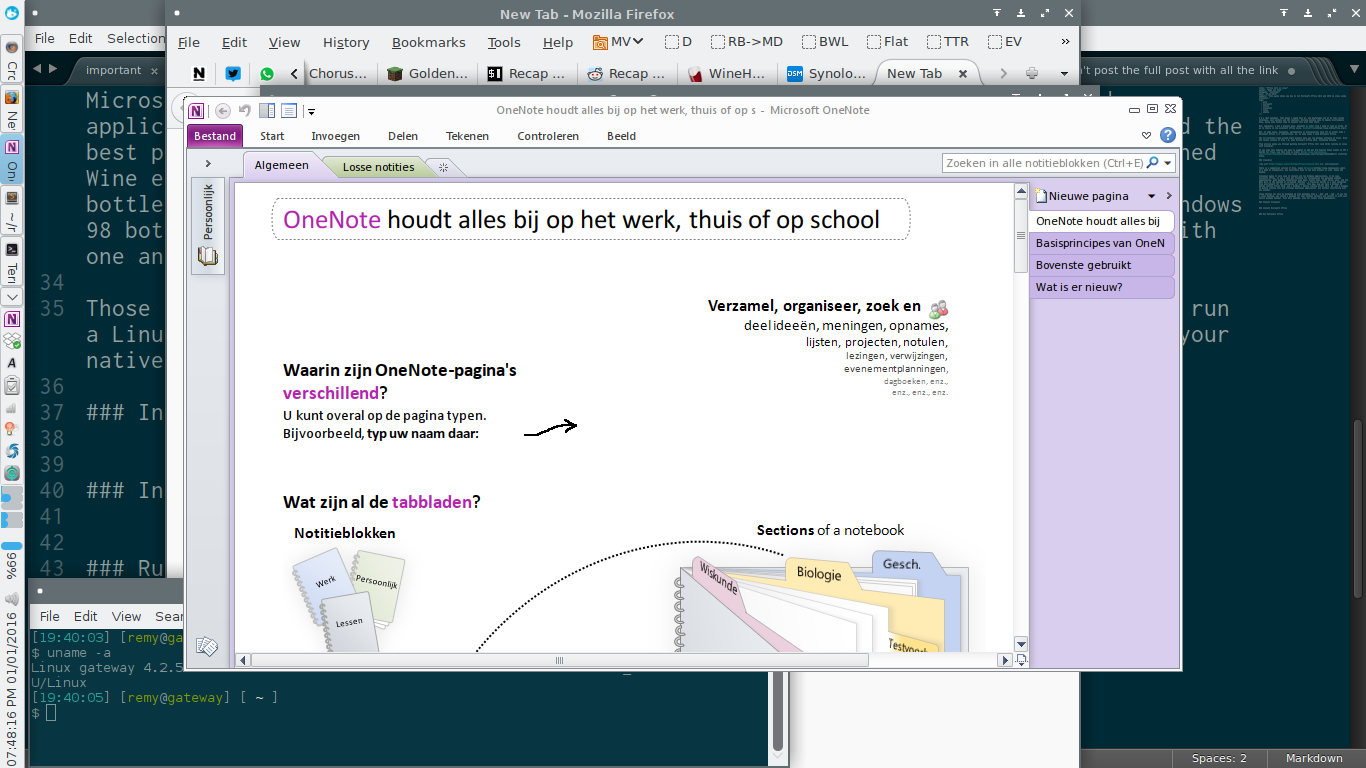This screenshot has width=1366, height=768.
Task: Click the OneNote tray icon in panel
Action: 12,320
